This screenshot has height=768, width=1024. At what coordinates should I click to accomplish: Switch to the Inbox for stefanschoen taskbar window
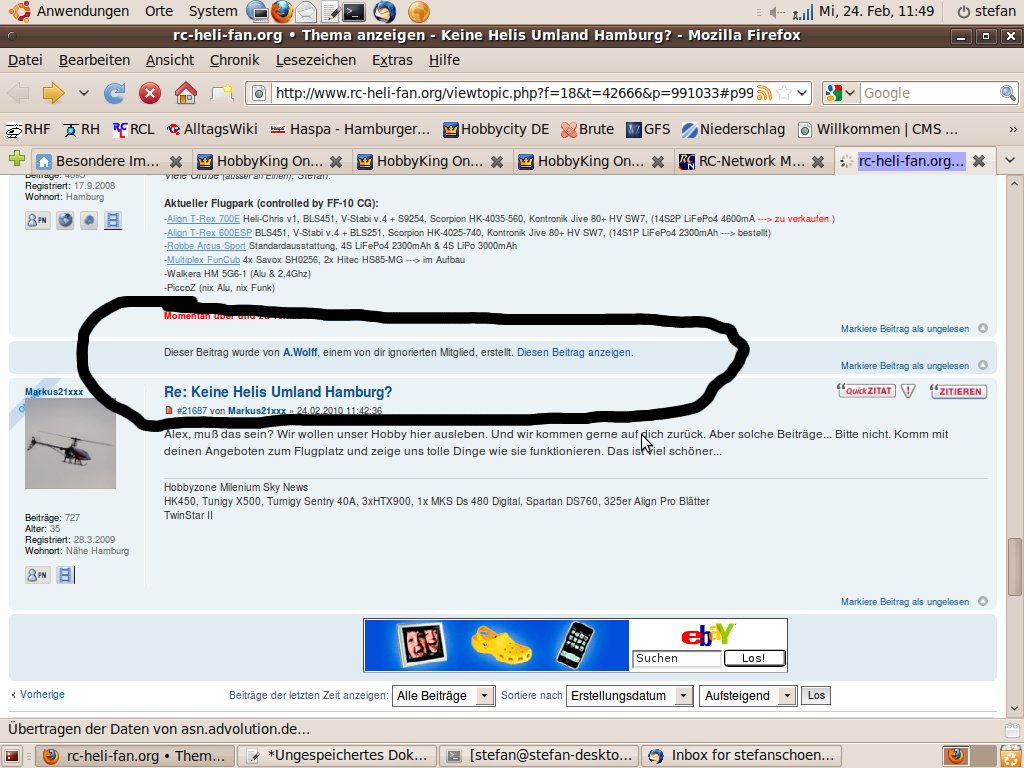click(x=741, y=756)
